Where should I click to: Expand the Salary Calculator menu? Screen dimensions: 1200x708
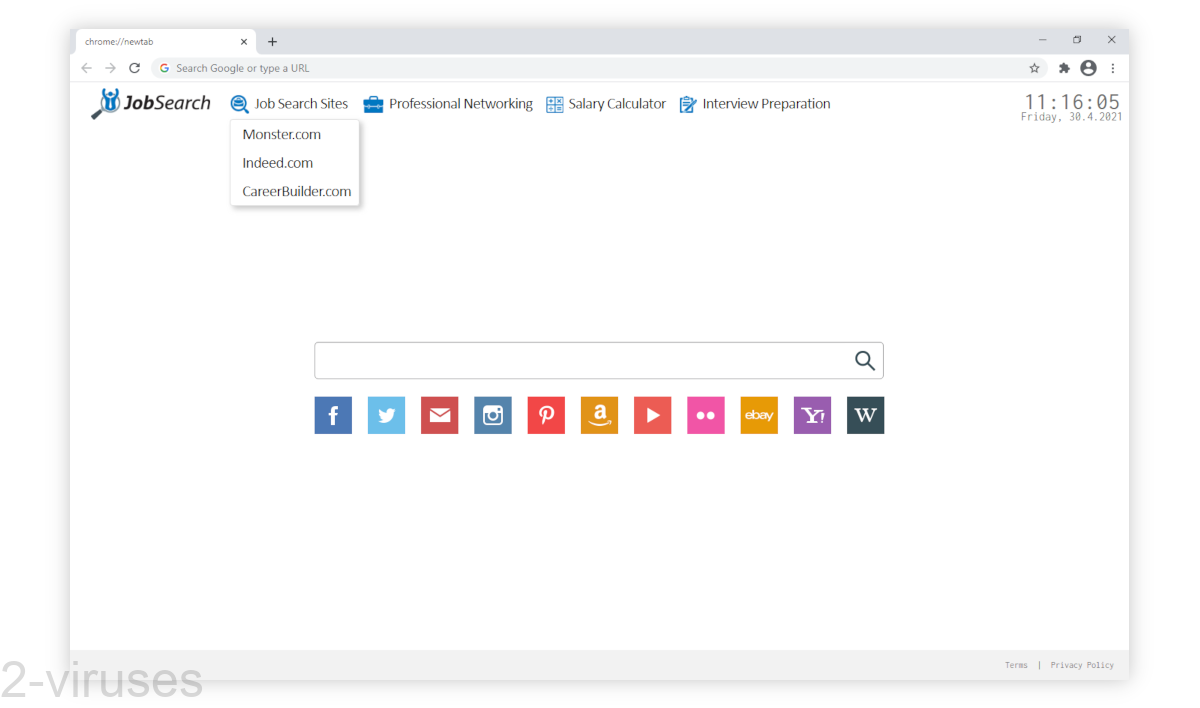pos(605,103)
